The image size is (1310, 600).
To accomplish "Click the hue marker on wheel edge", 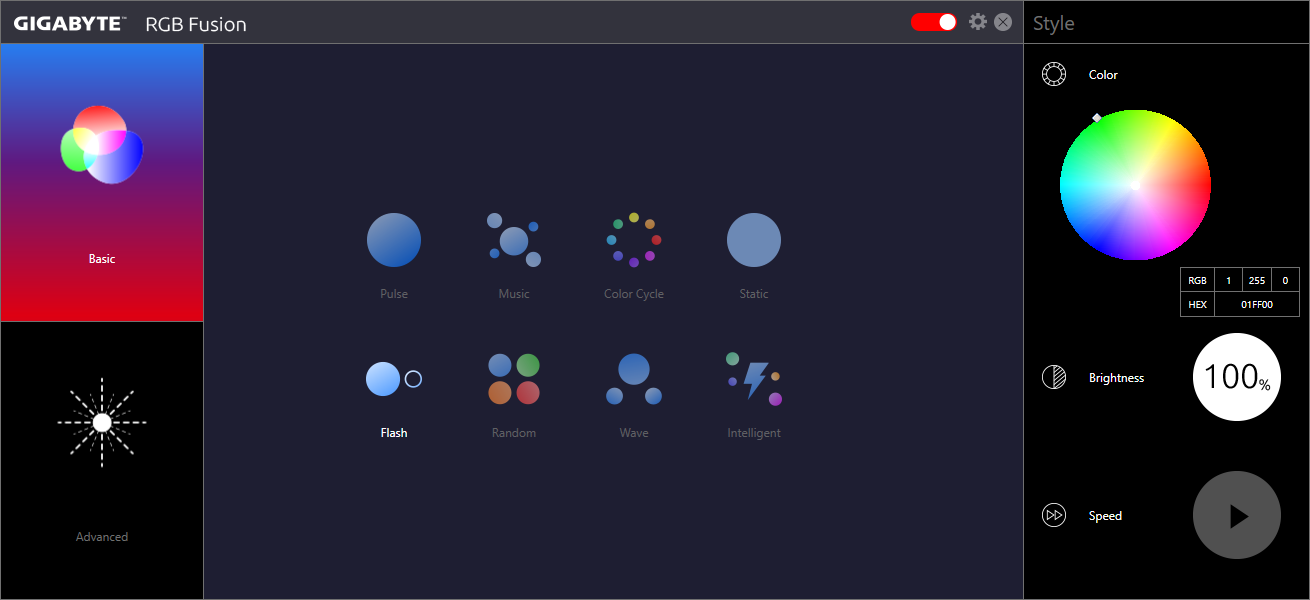I will tap(1097, 118).
